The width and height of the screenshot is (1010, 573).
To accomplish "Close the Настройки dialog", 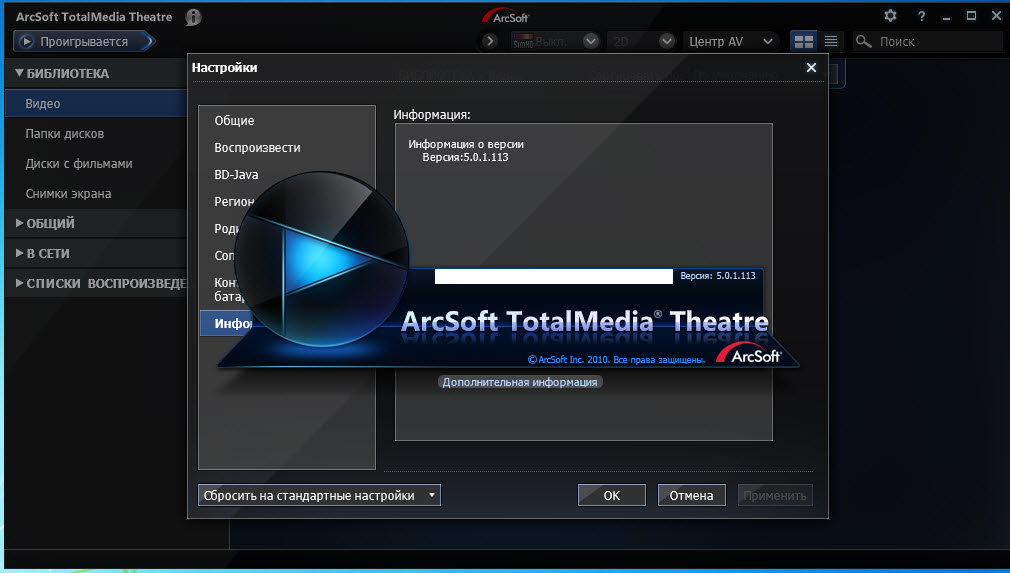I will 811,68.
